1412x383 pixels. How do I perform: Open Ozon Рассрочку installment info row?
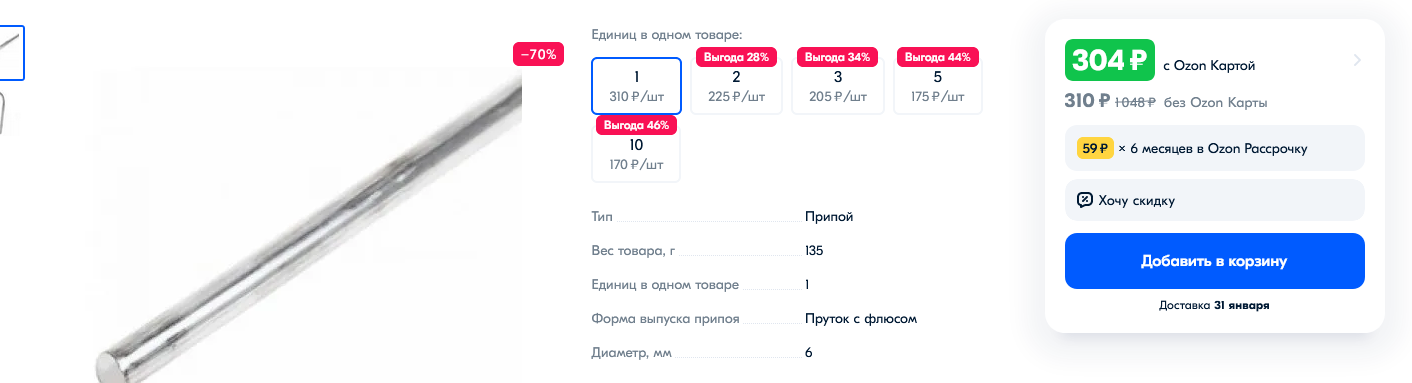[x=1214, y=148]
